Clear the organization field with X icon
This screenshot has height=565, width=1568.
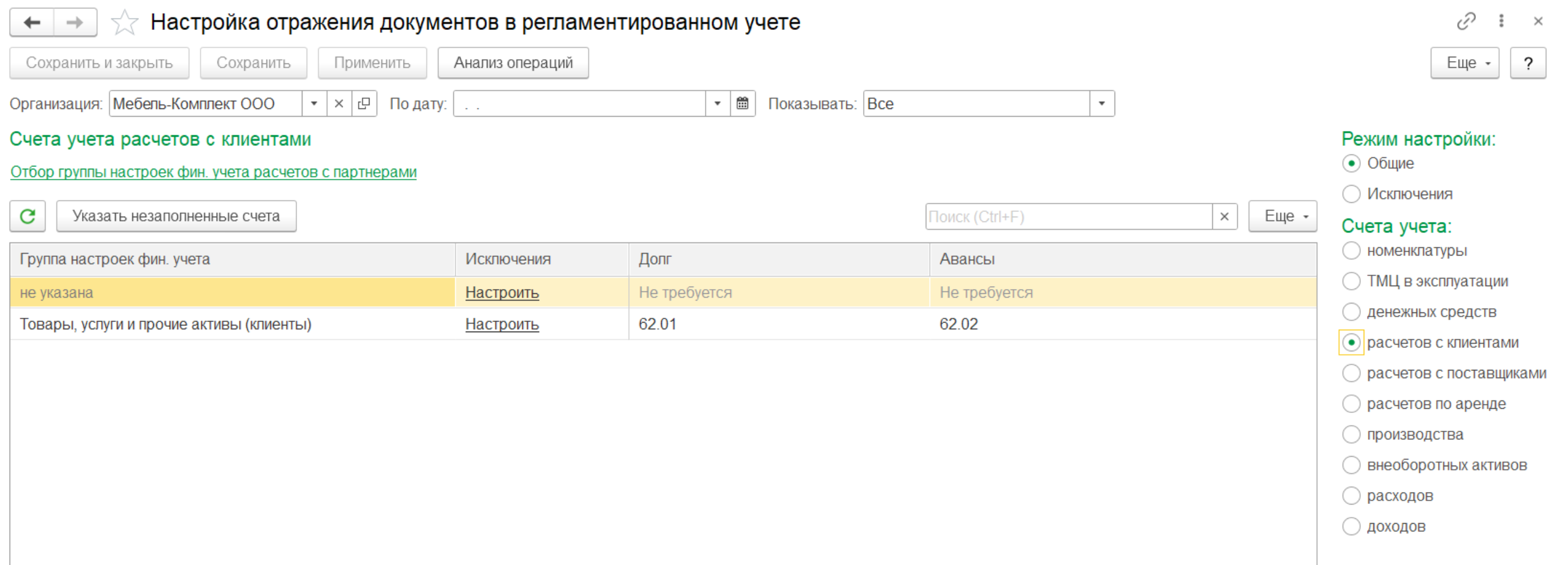(x=339, y=104)
